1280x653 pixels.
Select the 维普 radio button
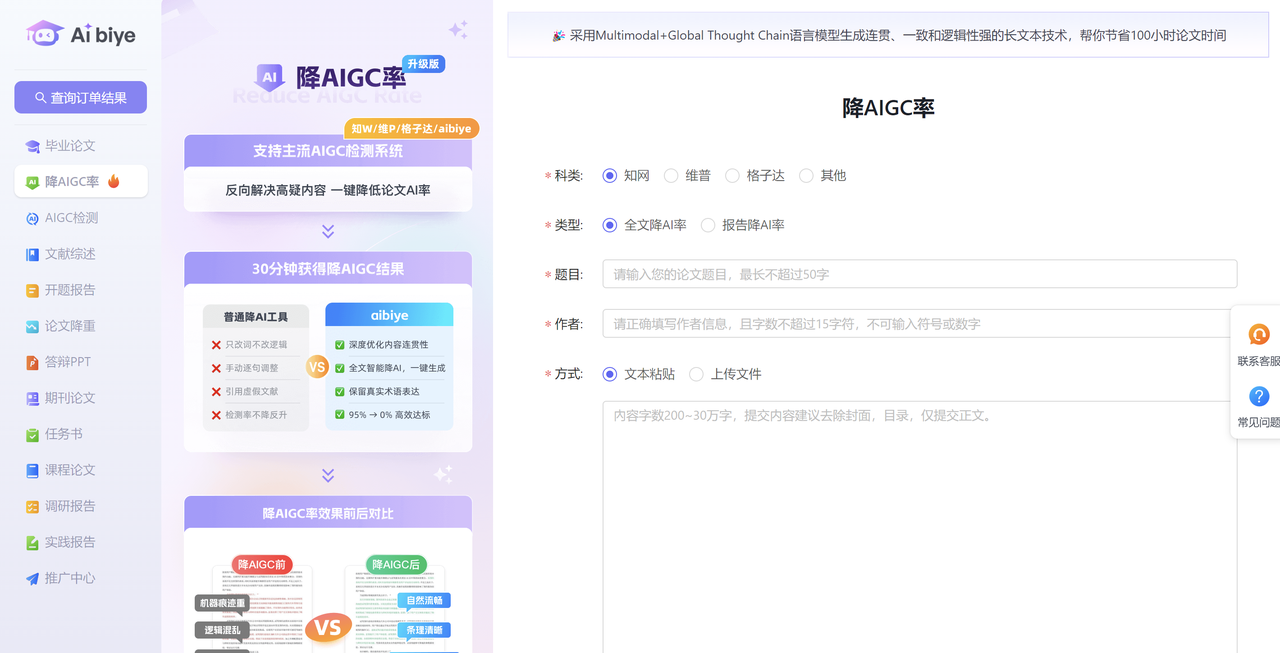671,176
